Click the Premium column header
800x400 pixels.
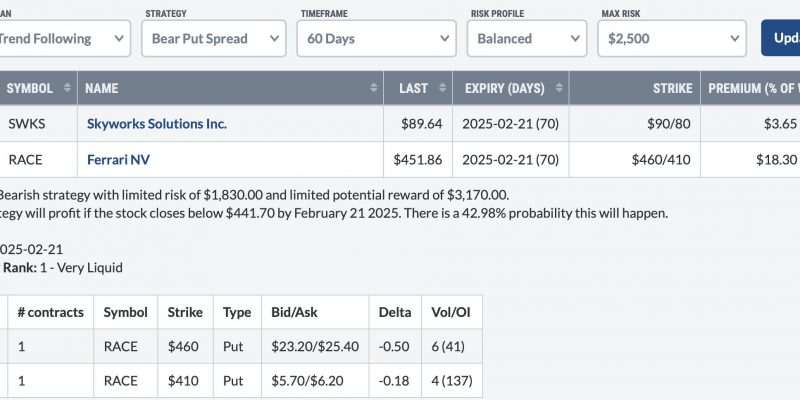click(751, 88)
